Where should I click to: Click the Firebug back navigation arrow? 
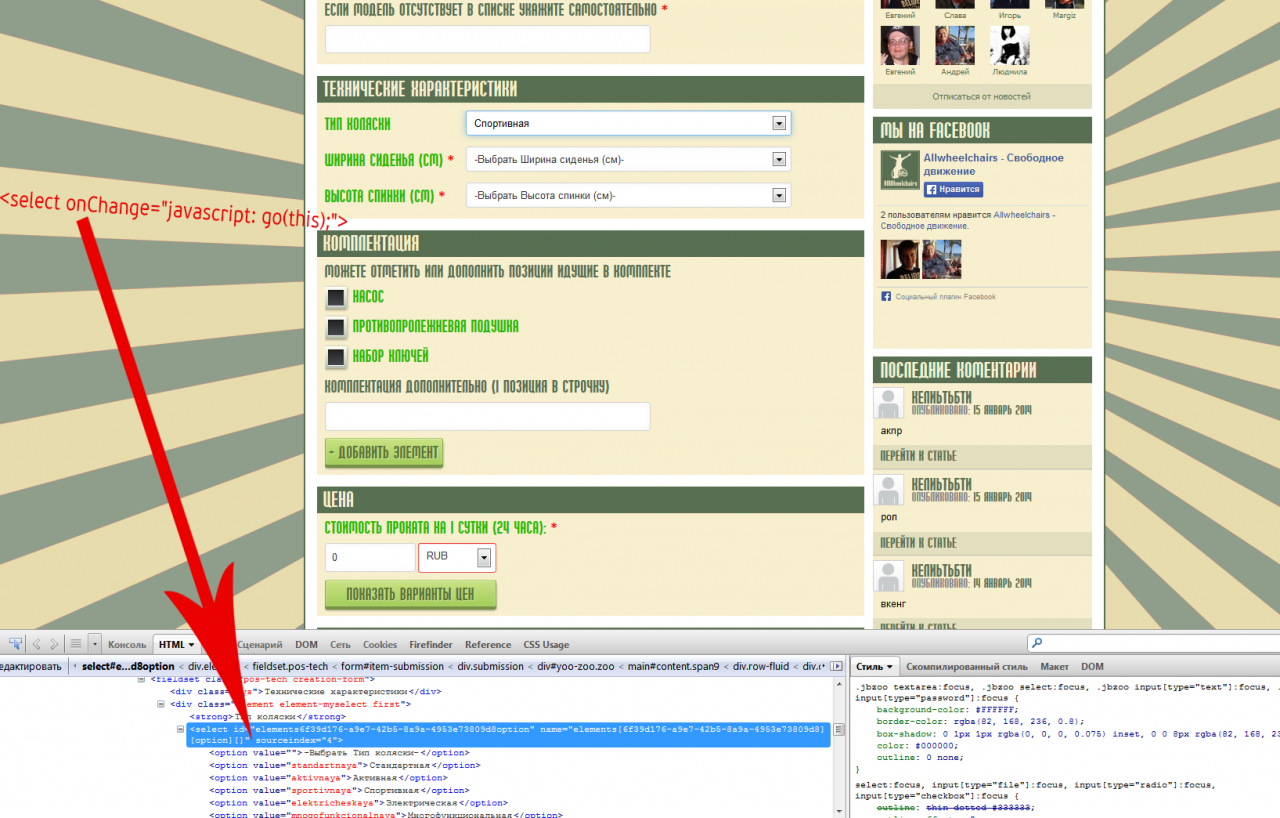(x=36, y=644)
